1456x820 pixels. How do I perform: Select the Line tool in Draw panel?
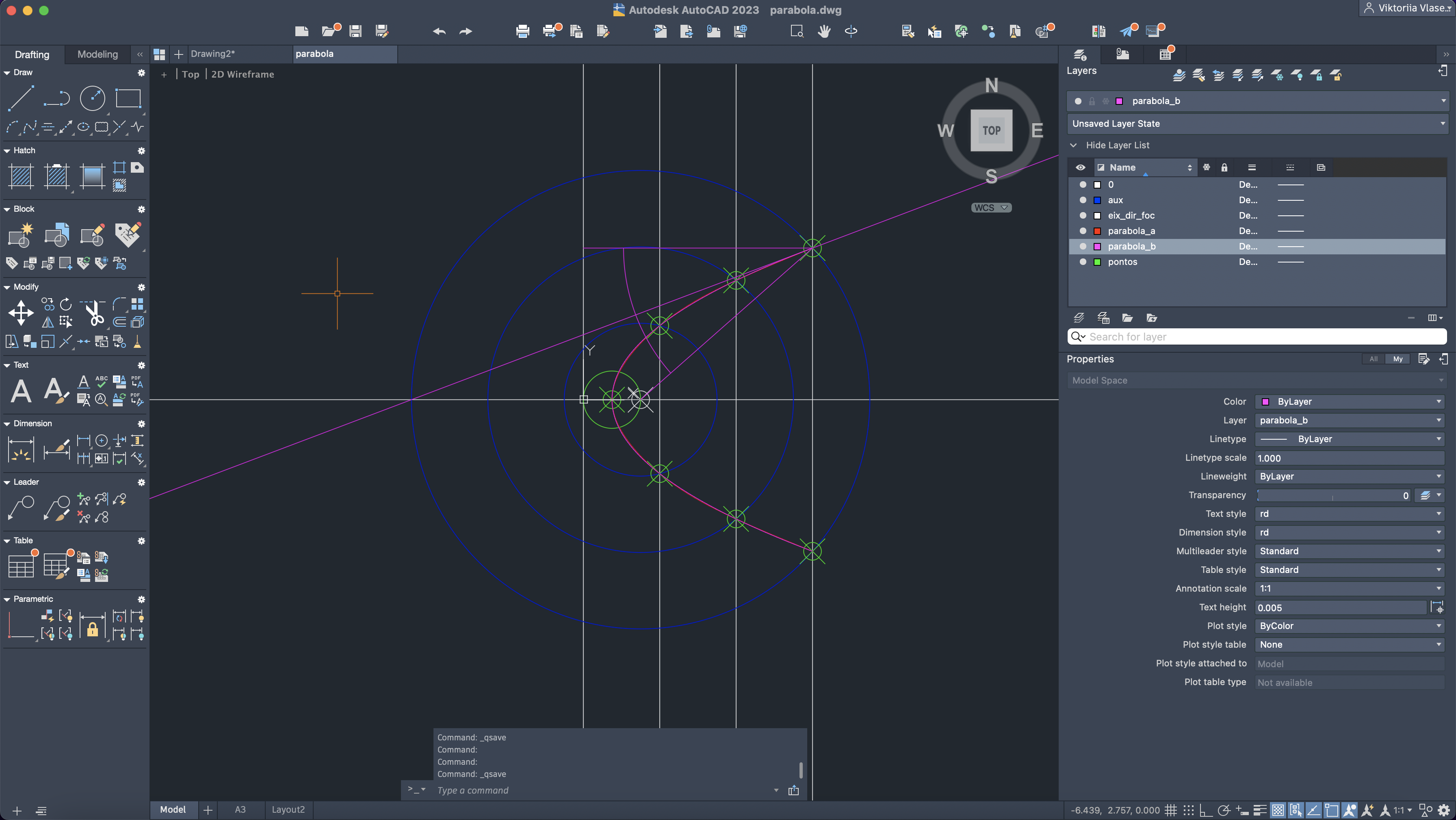point(21,98)
